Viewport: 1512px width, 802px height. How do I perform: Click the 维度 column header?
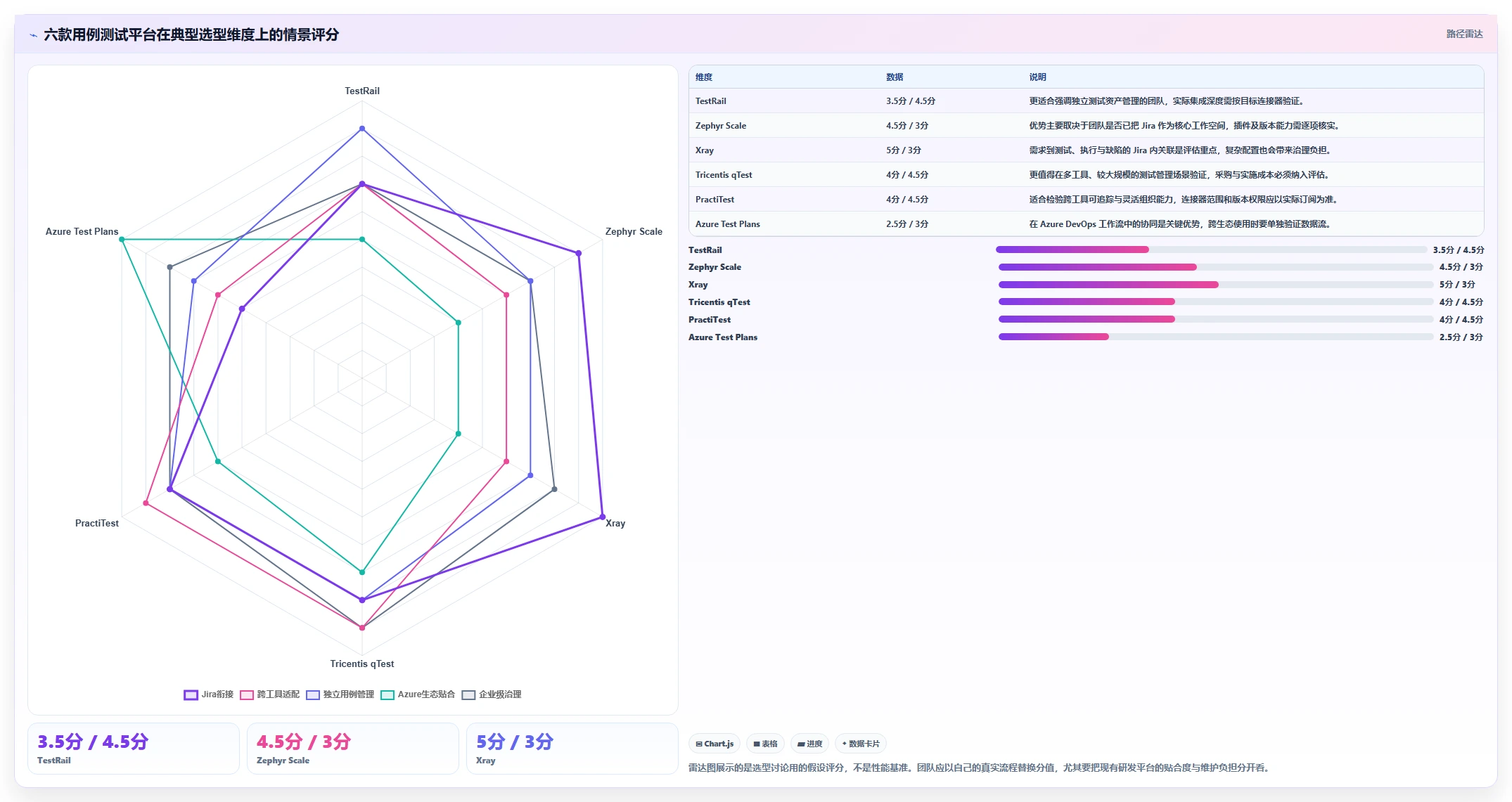click(704, 77)
